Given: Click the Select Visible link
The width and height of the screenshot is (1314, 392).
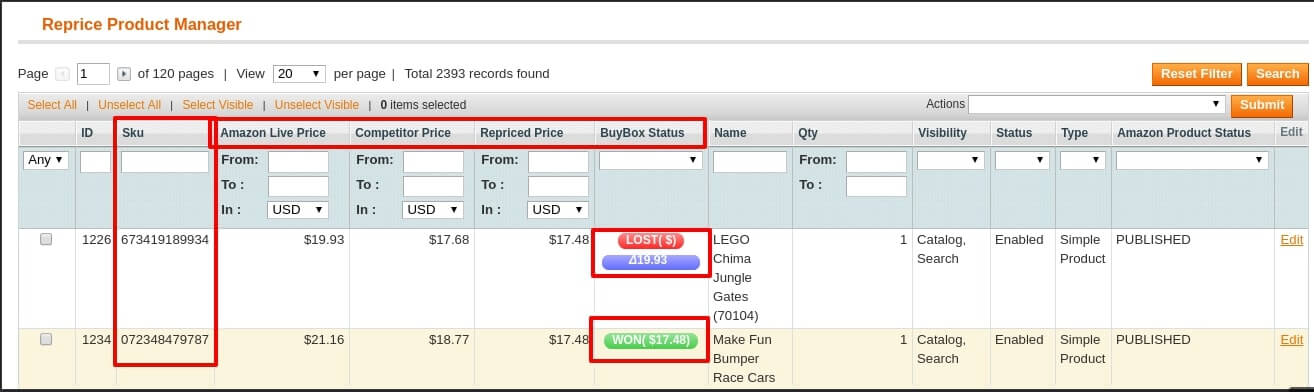Looking at the screenshot, I should (218, 105).
